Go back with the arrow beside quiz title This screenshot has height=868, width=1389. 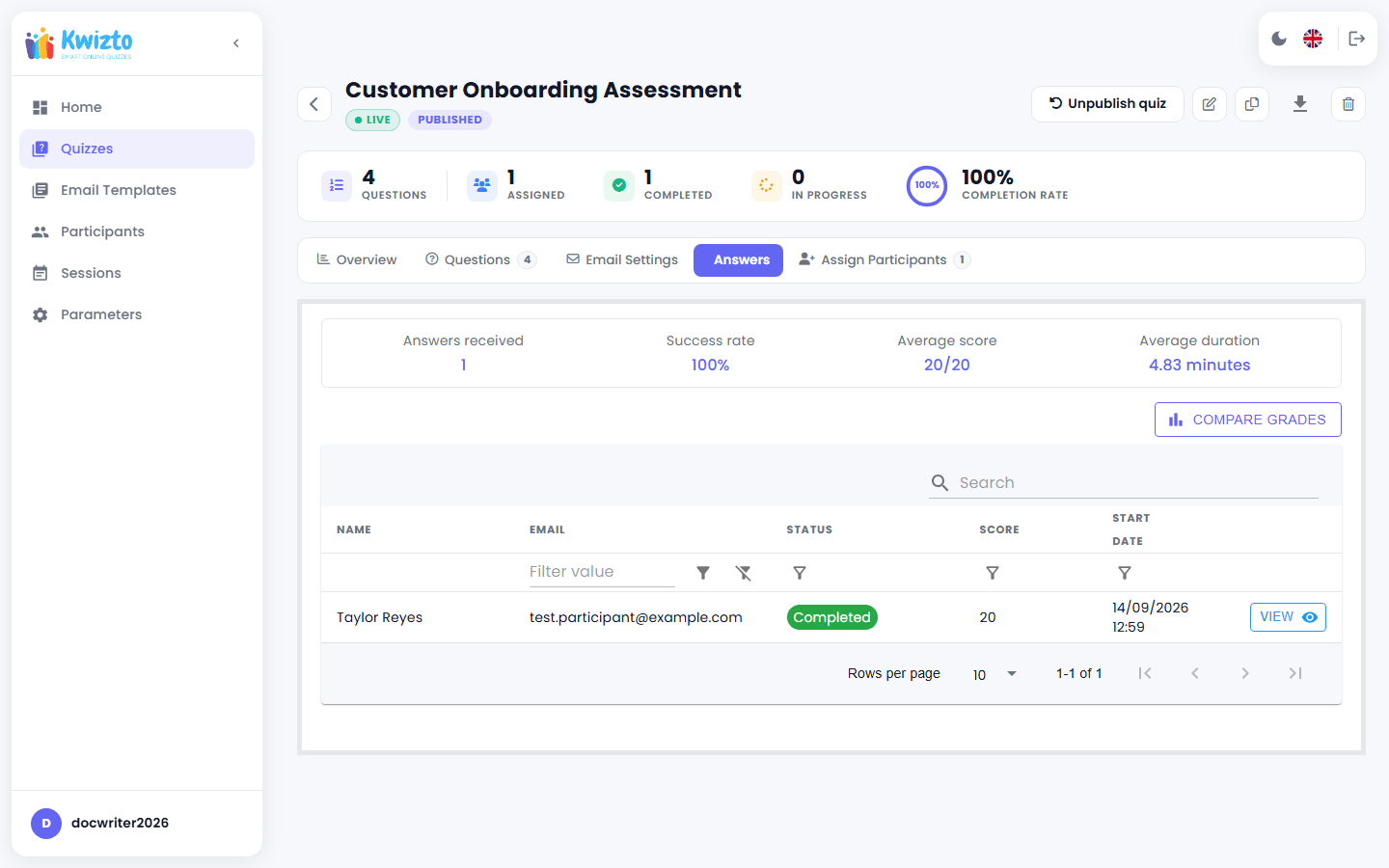[314, 104]
